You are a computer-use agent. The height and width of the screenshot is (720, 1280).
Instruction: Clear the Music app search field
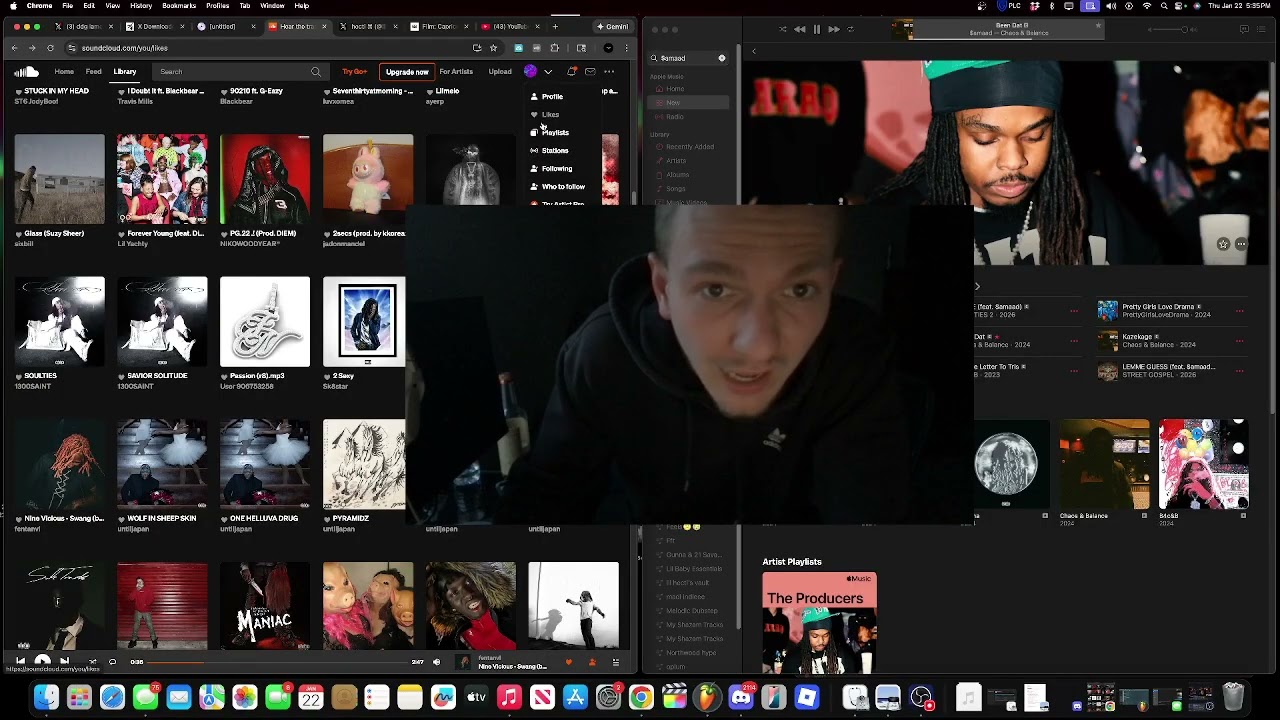click(722, 58)
